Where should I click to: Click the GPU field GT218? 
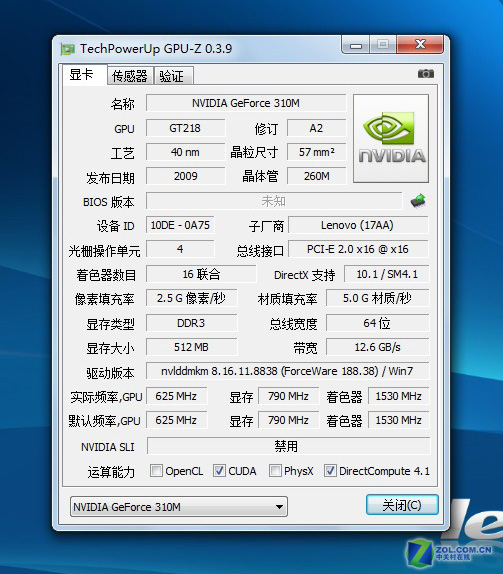point(185,128)
